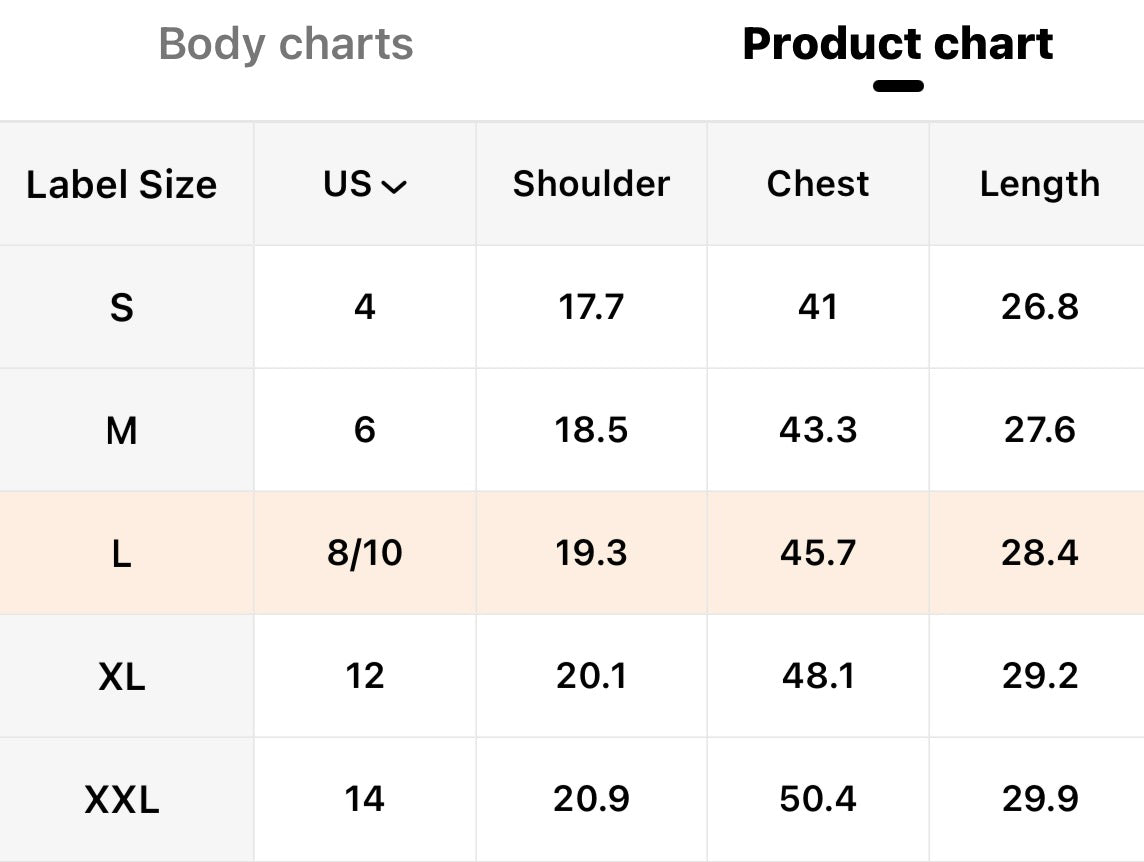Click the Chest column header
The image size is (1144, 862).
tap(818, 183)
